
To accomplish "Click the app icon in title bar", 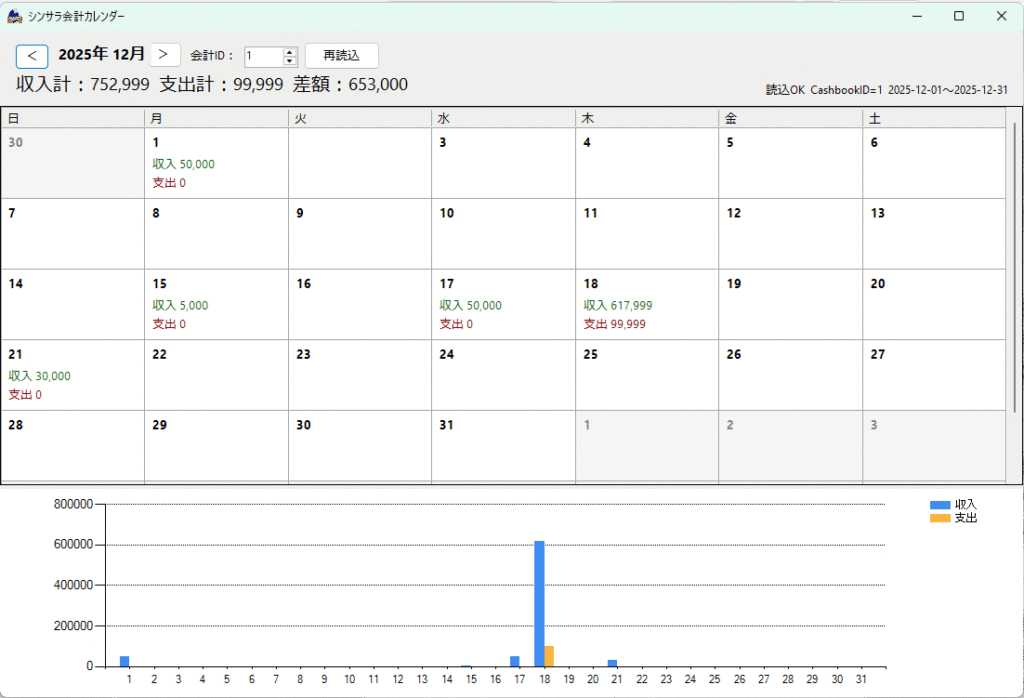I will click(14, 16).
